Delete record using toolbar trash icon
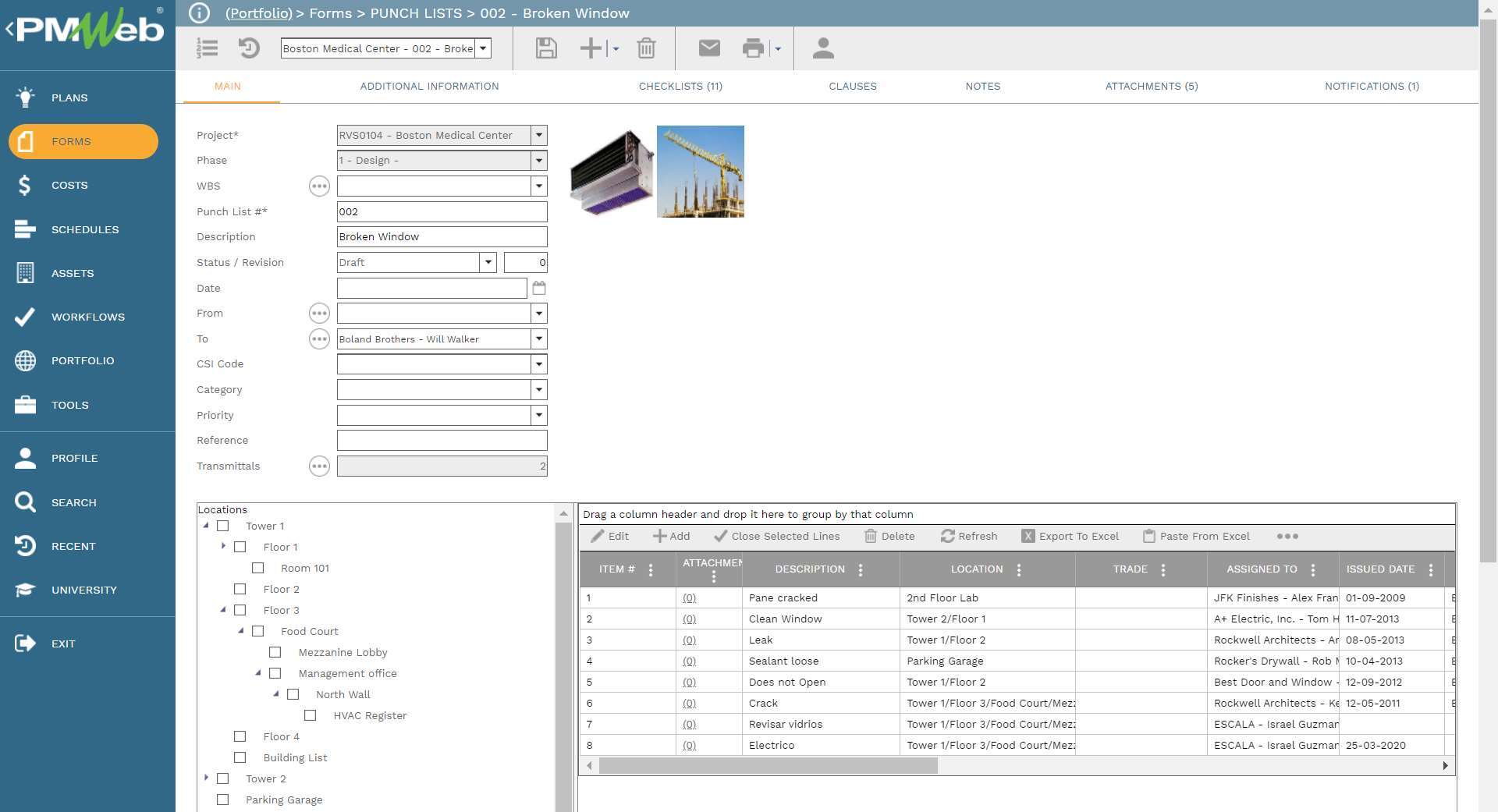1498x812 pixels. (646, 48)
